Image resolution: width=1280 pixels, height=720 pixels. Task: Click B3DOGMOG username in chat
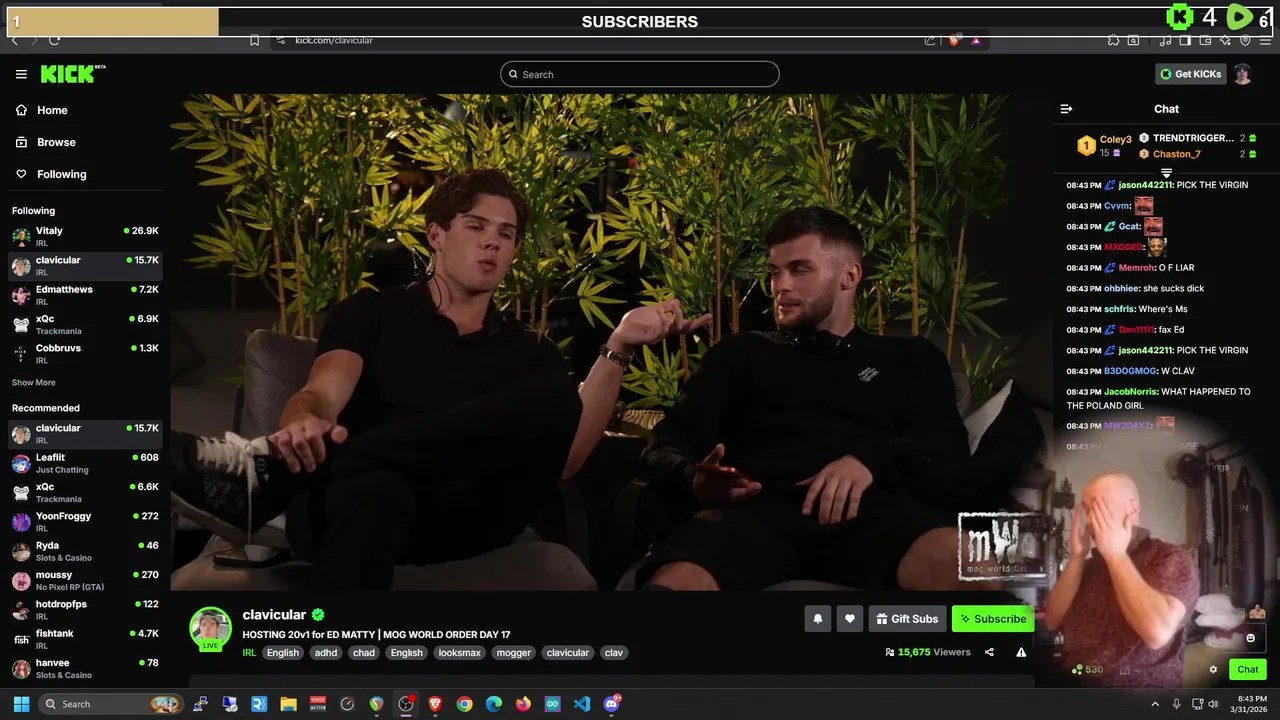click(1129, 371)
